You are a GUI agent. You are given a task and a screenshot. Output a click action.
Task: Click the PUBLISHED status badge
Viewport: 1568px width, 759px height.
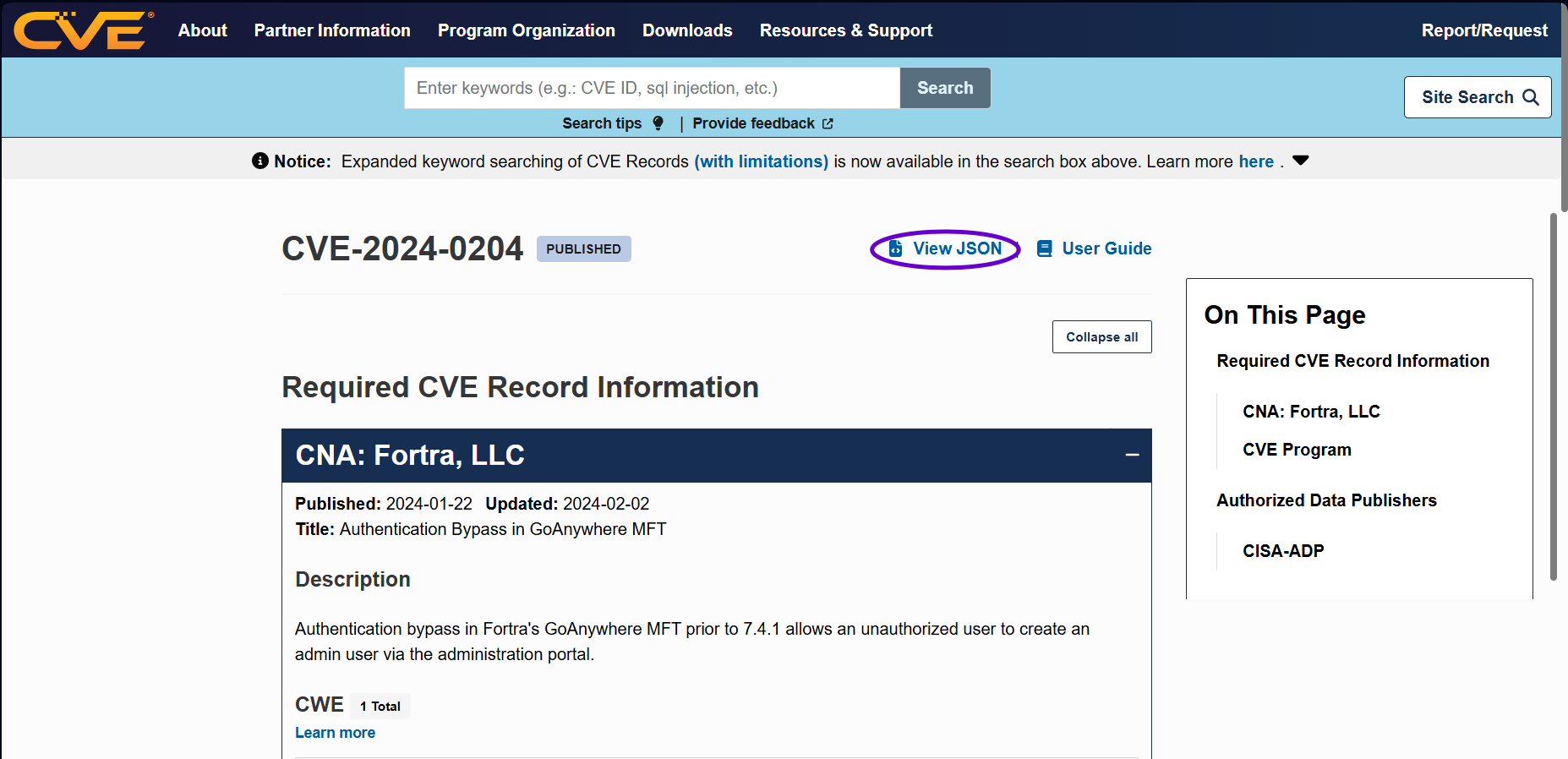tap(583, 248)
